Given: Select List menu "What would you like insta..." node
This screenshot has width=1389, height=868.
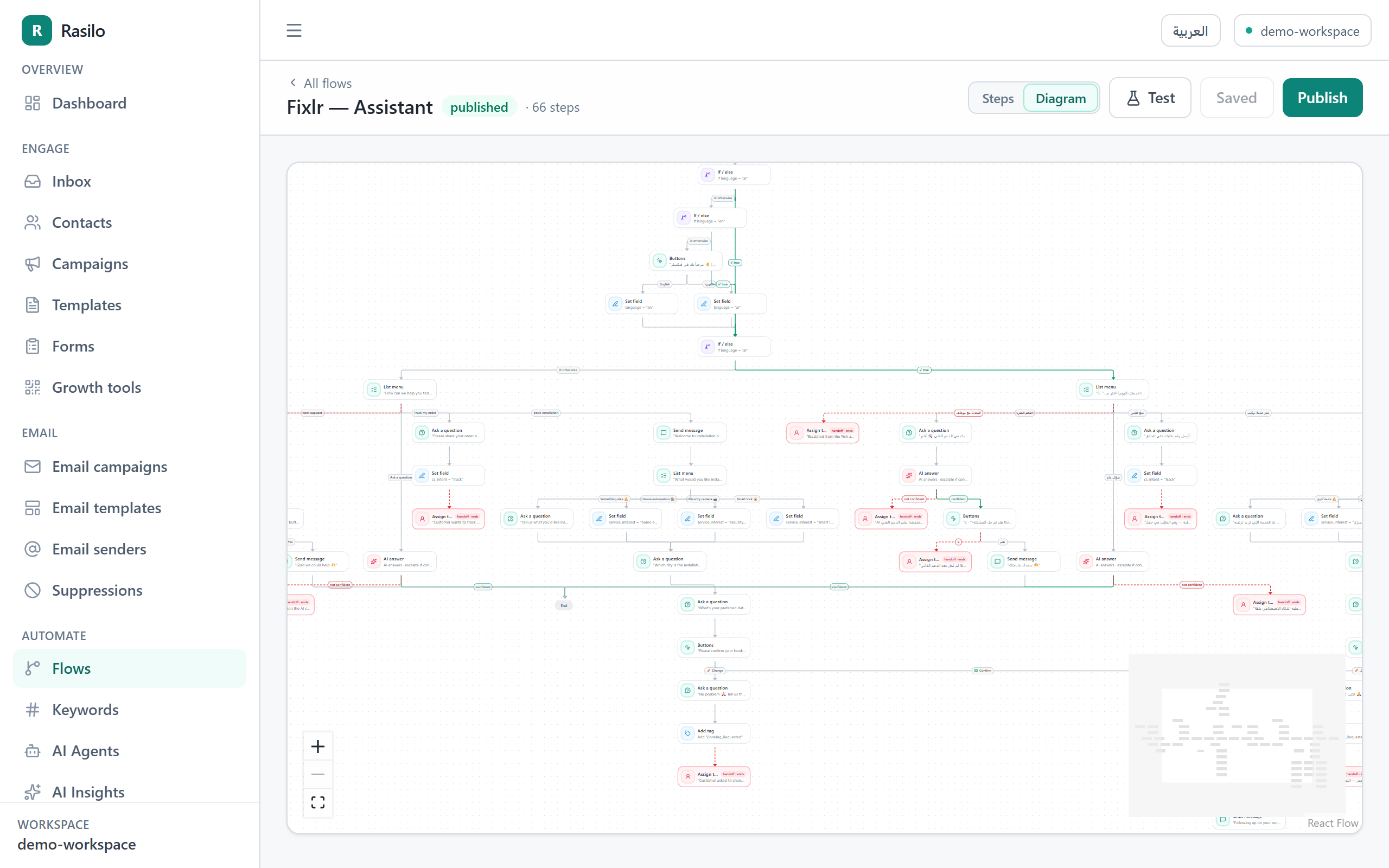Looking at the screenshot, I should 690,476.
